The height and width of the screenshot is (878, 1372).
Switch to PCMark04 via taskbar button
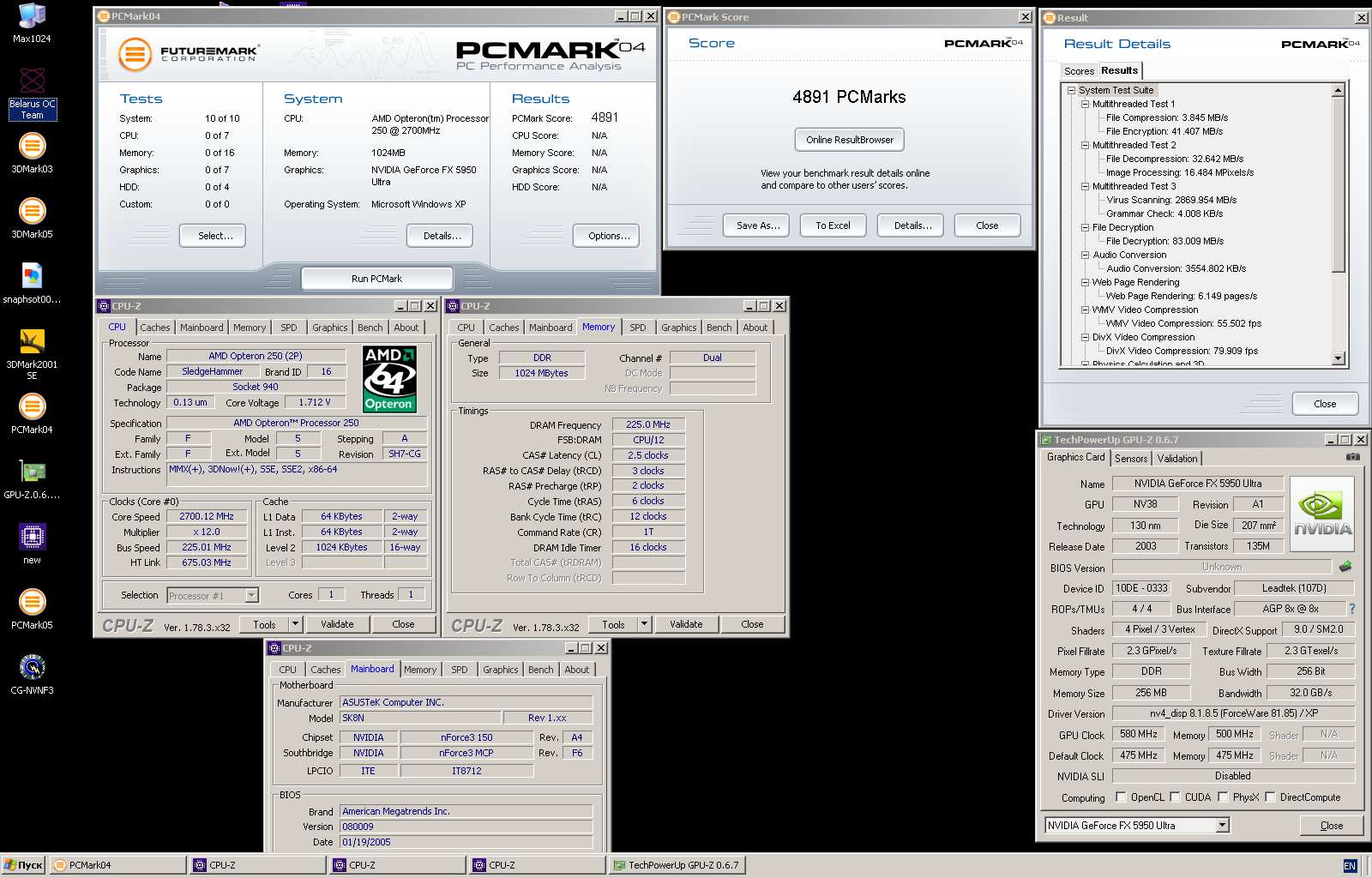click(117, 865)
